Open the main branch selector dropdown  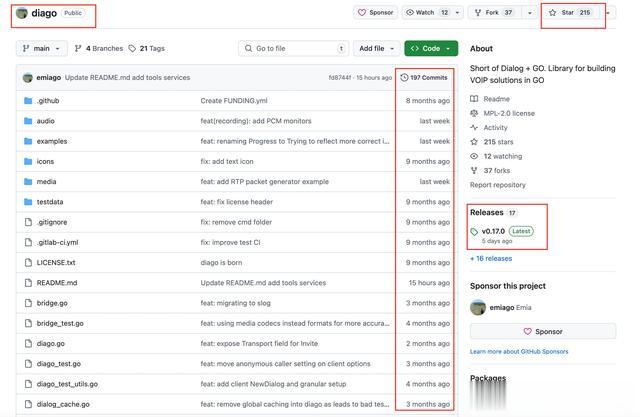(42, 48)
